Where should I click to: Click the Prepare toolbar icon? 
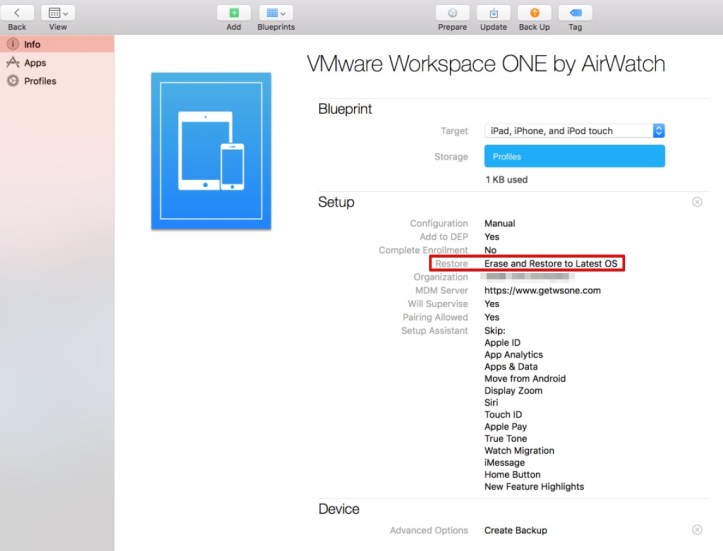pyautogui.click(x=452, y=13)
